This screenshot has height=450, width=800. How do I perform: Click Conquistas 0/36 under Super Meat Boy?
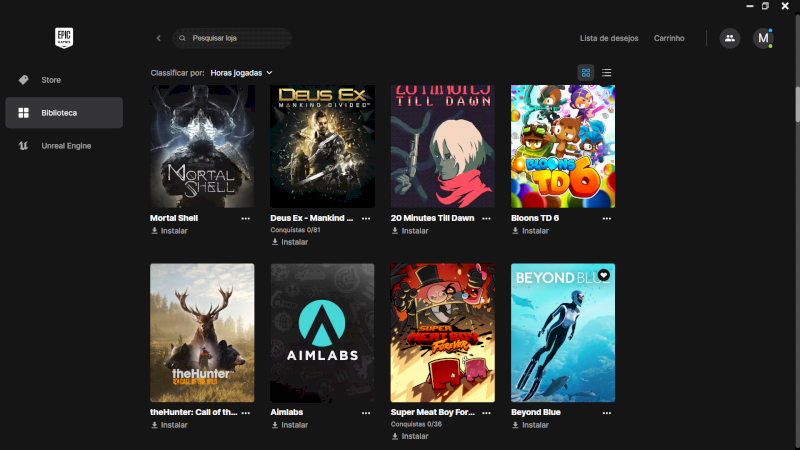(x=416, y=424)
